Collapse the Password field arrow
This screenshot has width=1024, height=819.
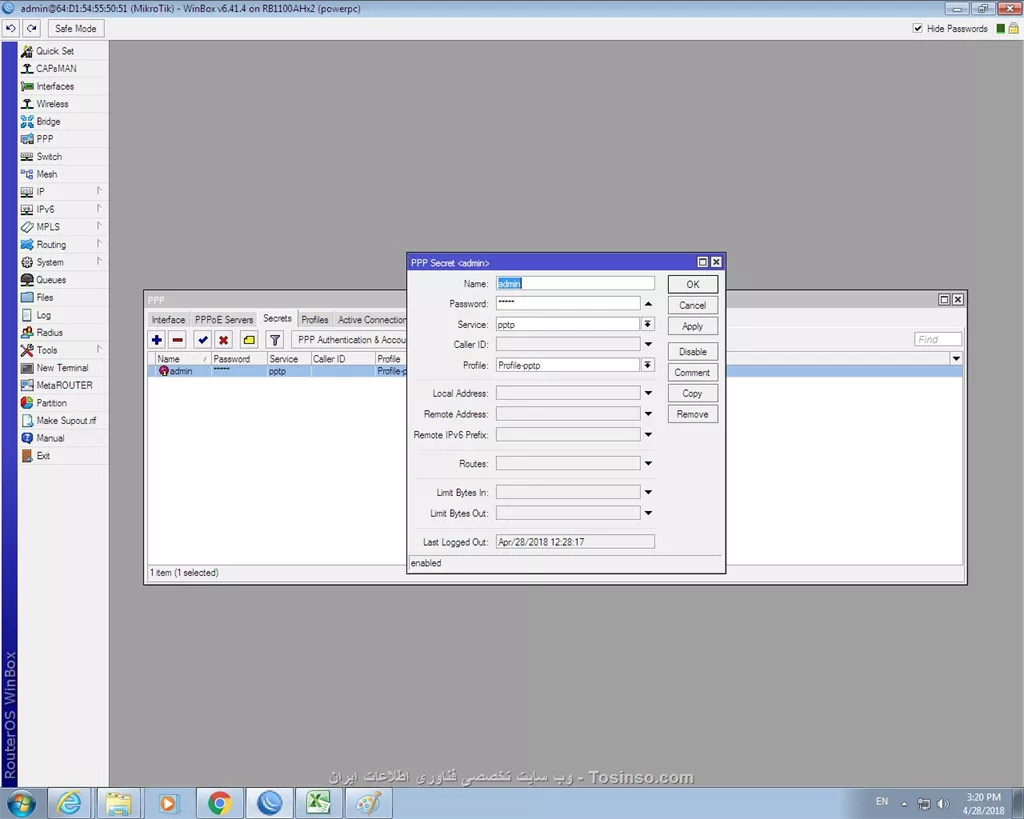[648, 304]
